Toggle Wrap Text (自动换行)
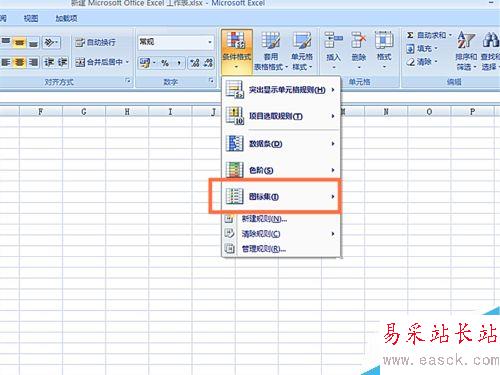 pyautogui.click(x=95, y=42)
